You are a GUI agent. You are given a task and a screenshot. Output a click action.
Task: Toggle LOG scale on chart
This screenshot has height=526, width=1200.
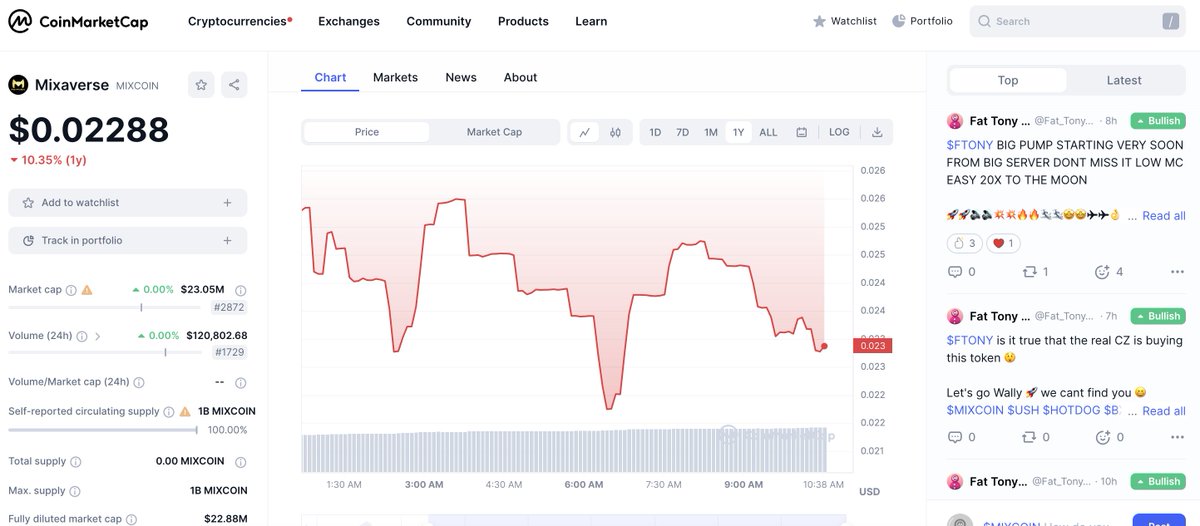839,132
